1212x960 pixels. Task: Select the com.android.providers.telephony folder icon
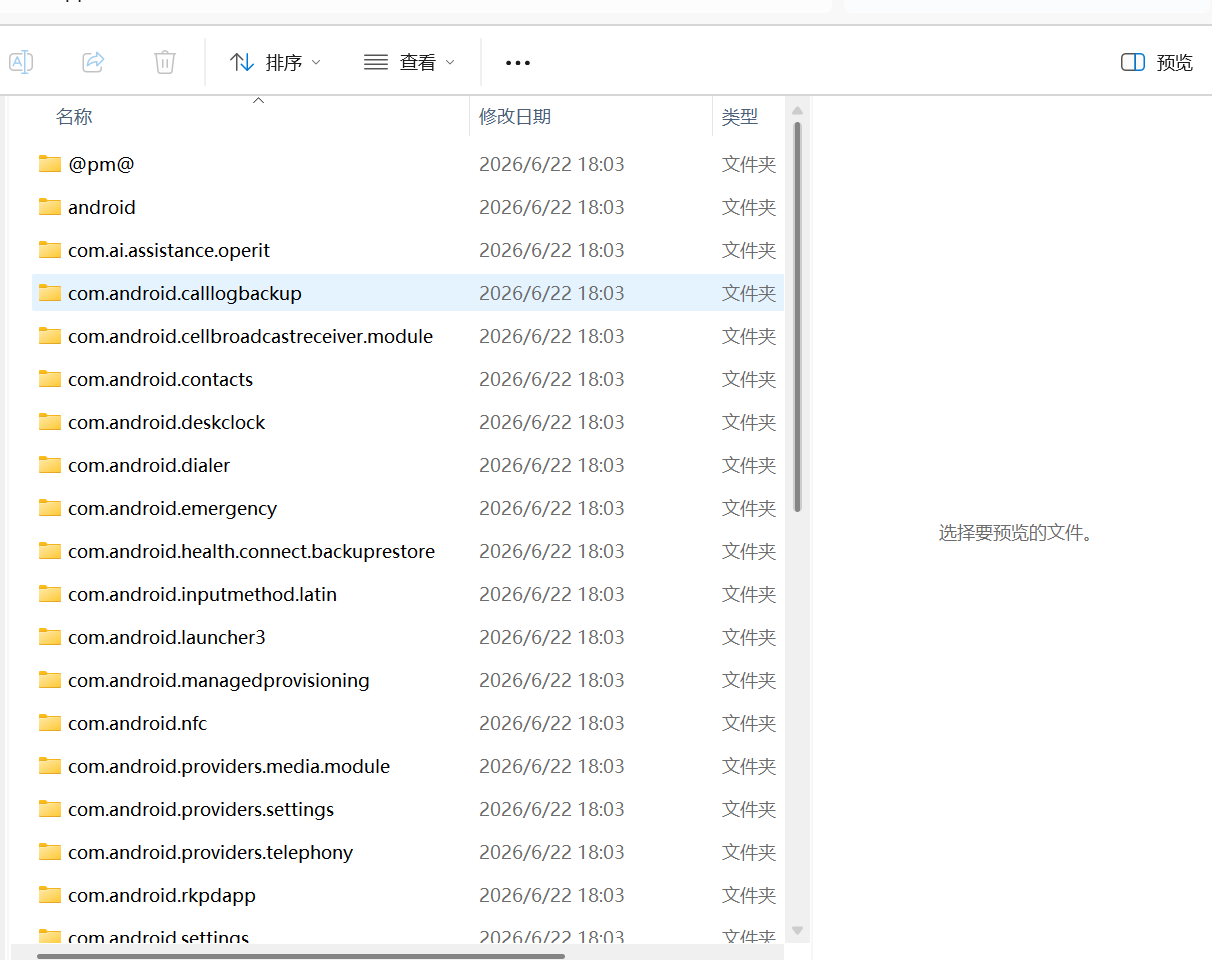coord(50,852)
